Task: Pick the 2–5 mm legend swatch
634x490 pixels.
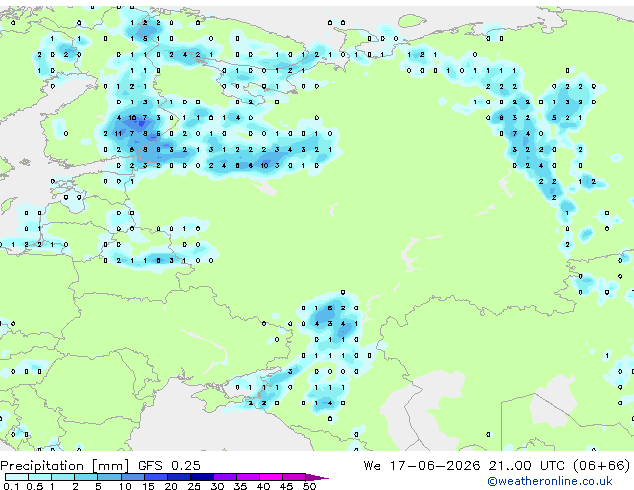Action: click(x=86, y=477)
